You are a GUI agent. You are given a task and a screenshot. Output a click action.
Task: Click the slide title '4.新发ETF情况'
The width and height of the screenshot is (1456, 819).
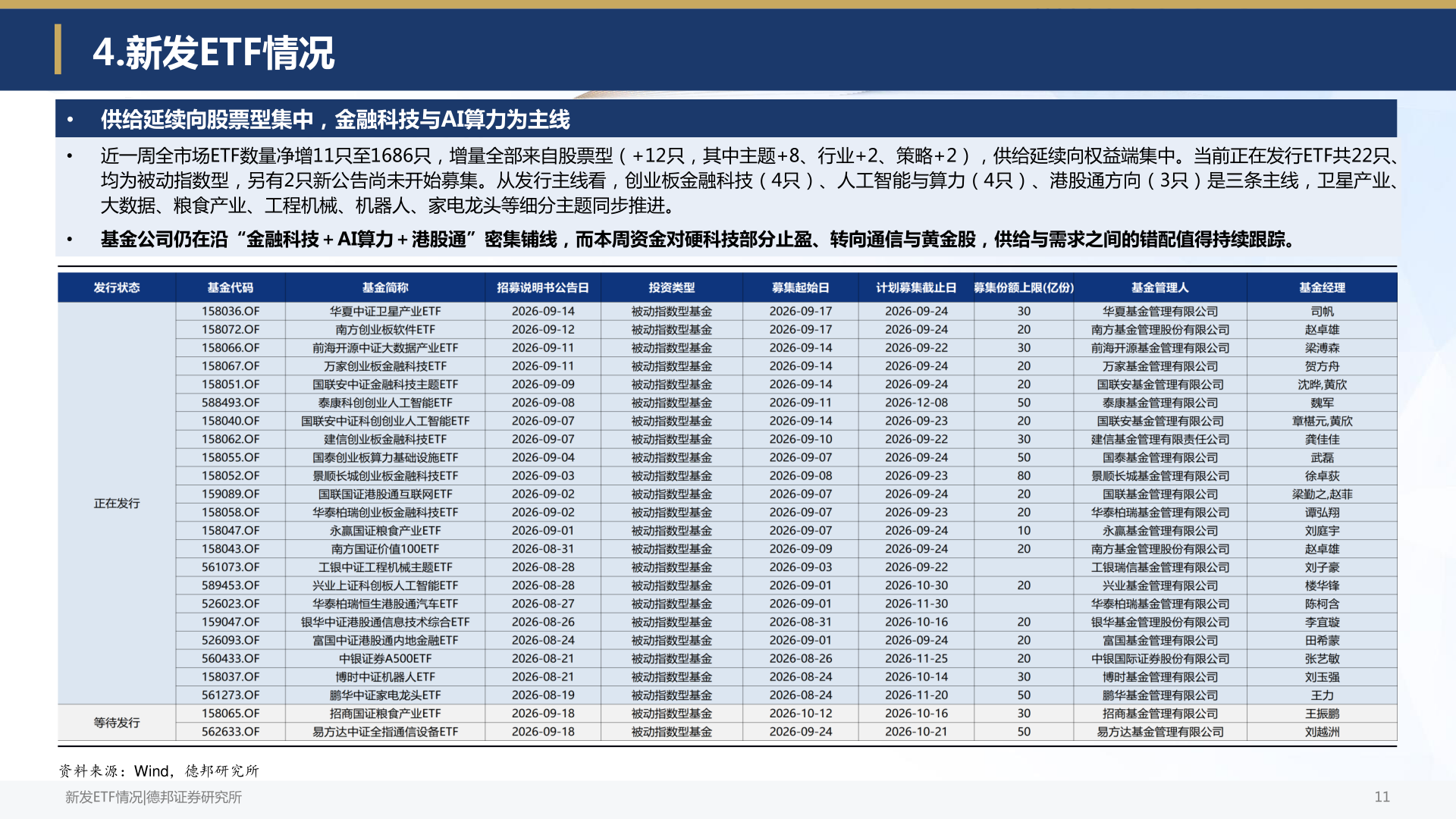(213, 52)
